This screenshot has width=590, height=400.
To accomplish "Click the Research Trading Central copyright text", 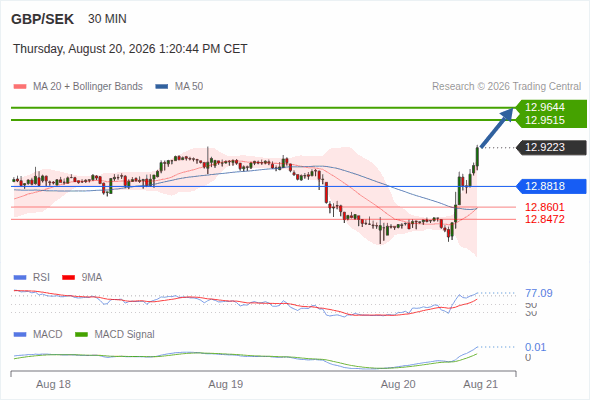I will tap(506, 87).
